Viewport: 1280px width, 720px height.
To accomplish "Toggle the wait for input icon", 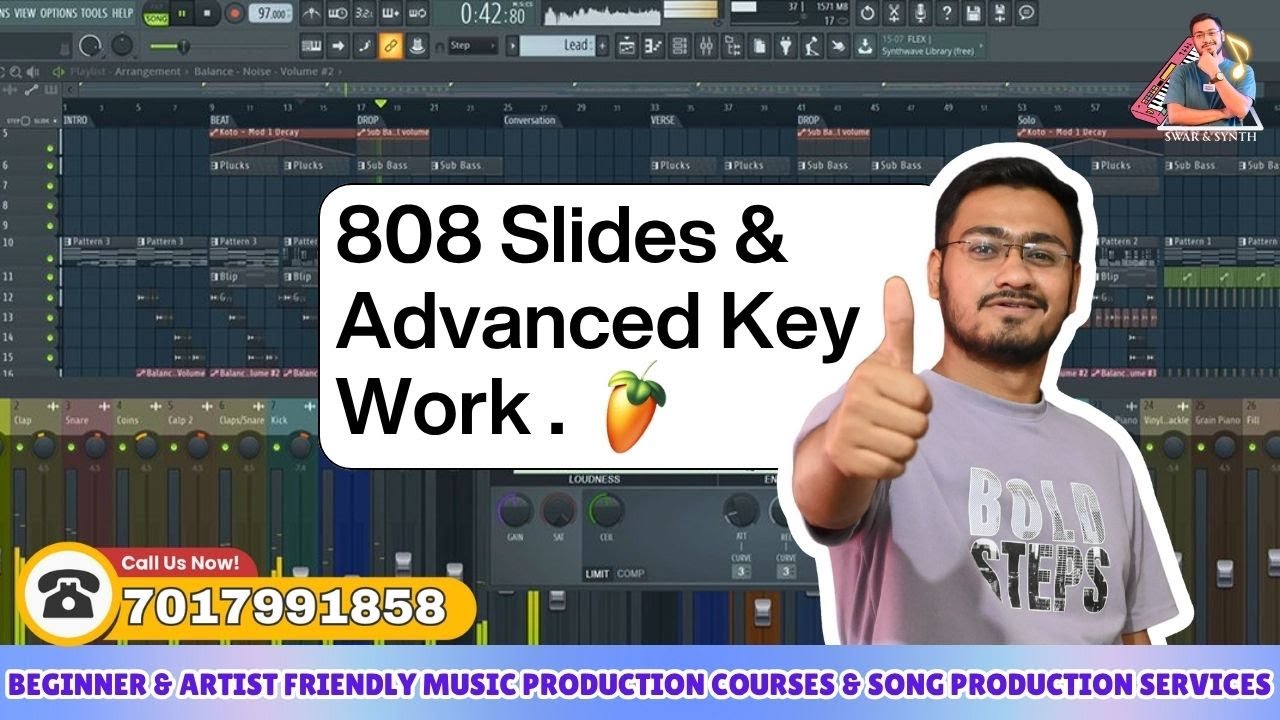I will (338, 14).
